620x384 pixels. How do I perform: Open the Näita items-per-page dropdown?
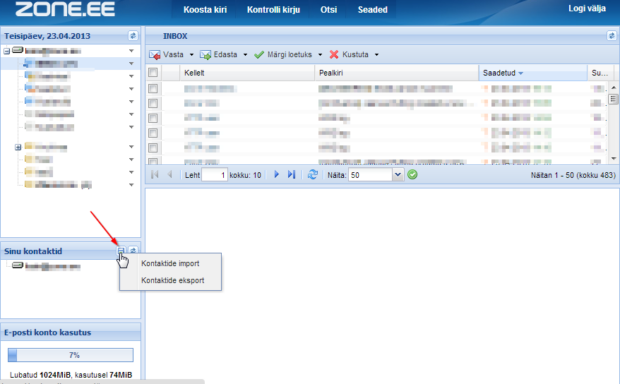click(x=398, y=175)
